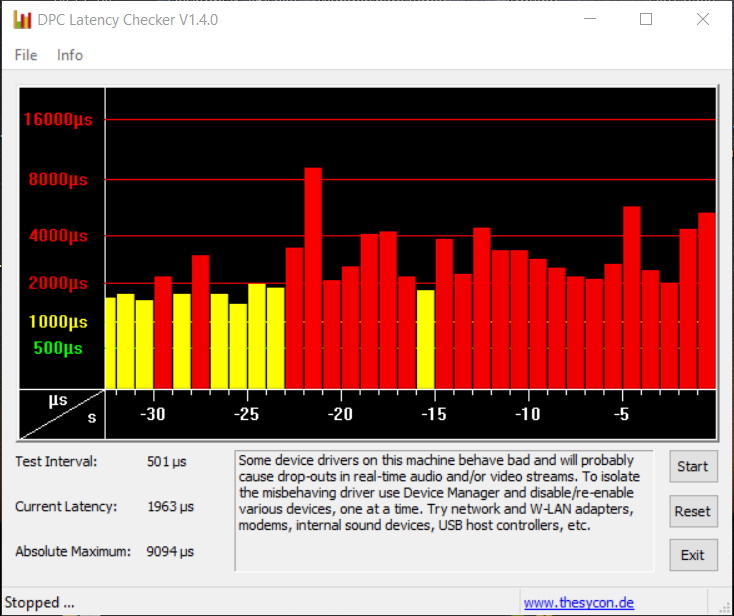The width and height of the screenshot is (734, 616).
Task: Click the Current Latency value 1963 µs
Action: pos(170,506)
